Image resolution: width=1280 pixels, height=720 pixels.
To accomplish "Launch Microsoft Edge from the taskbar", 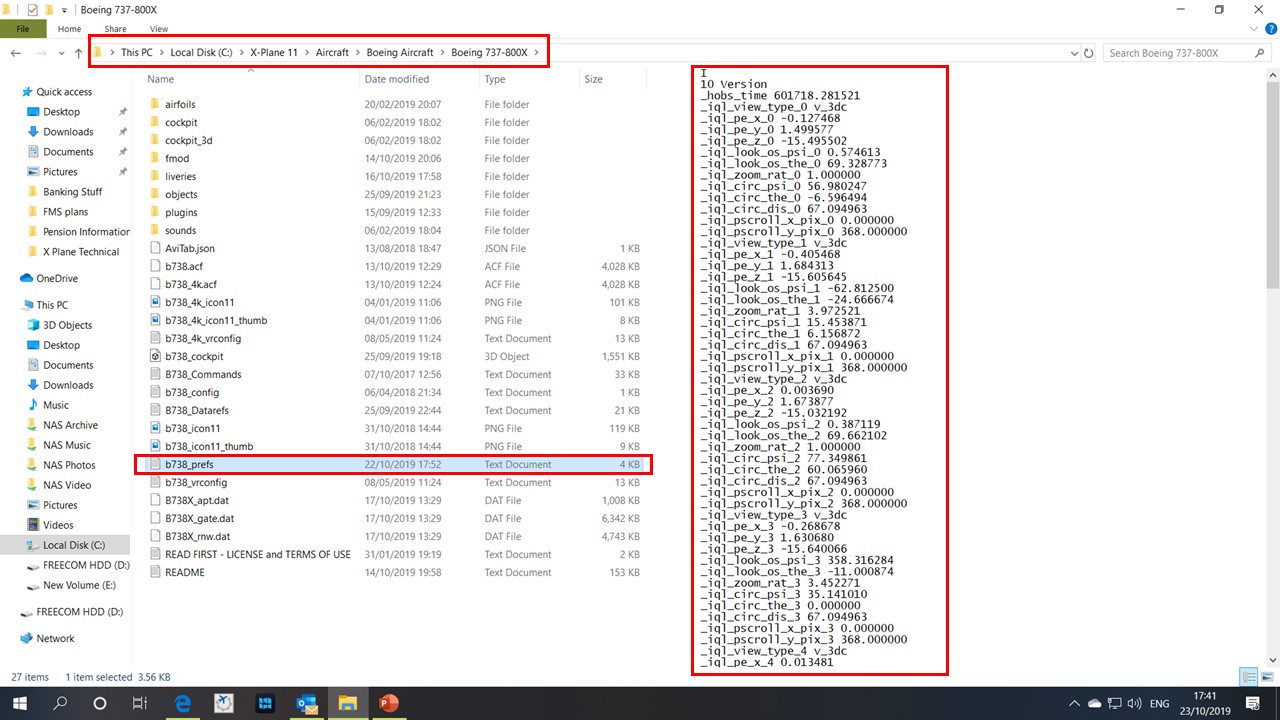I will click(x=184, y=703).
